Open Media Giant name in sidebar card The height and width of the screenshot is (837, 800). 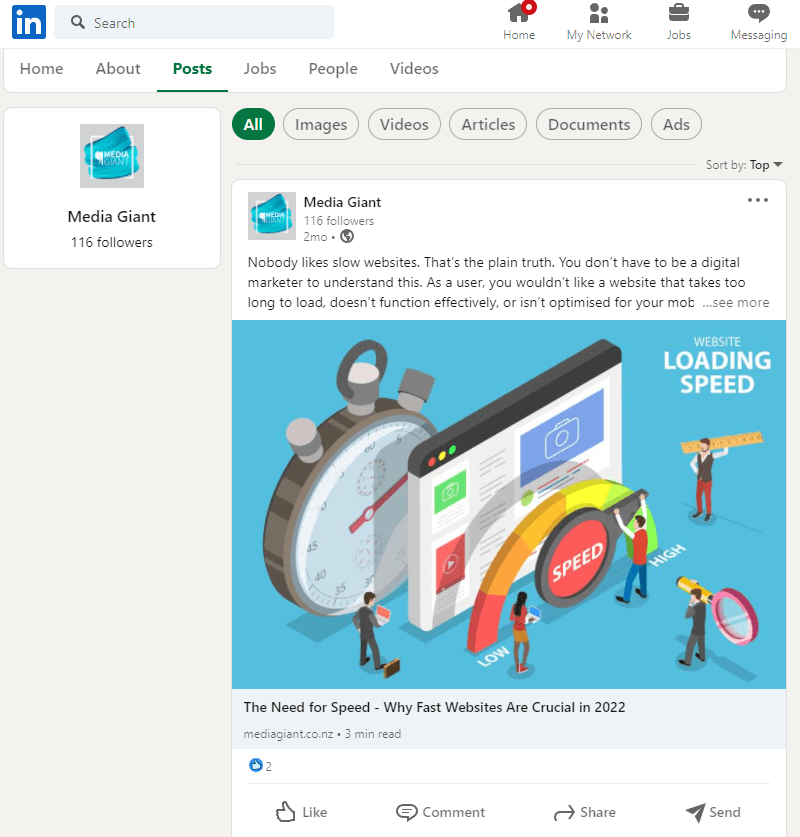[x=112, y=217]
